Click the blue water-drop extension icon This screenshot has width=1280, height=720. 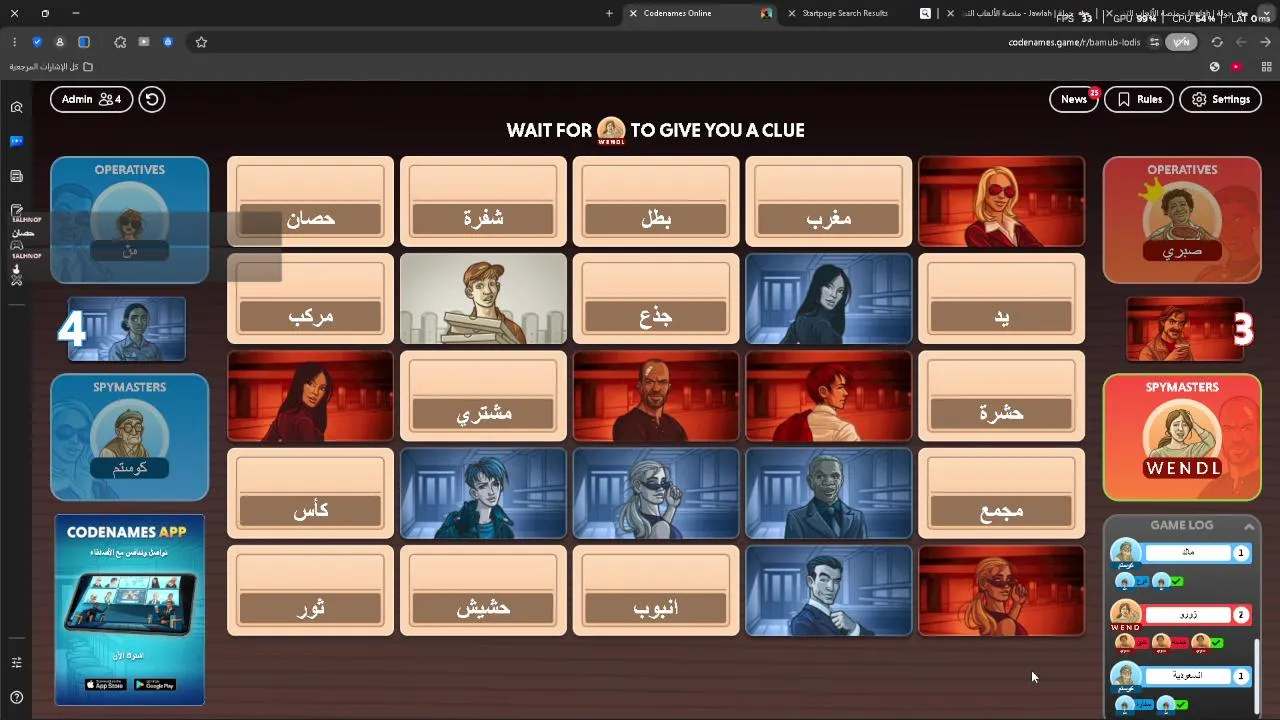pos(168,42)
